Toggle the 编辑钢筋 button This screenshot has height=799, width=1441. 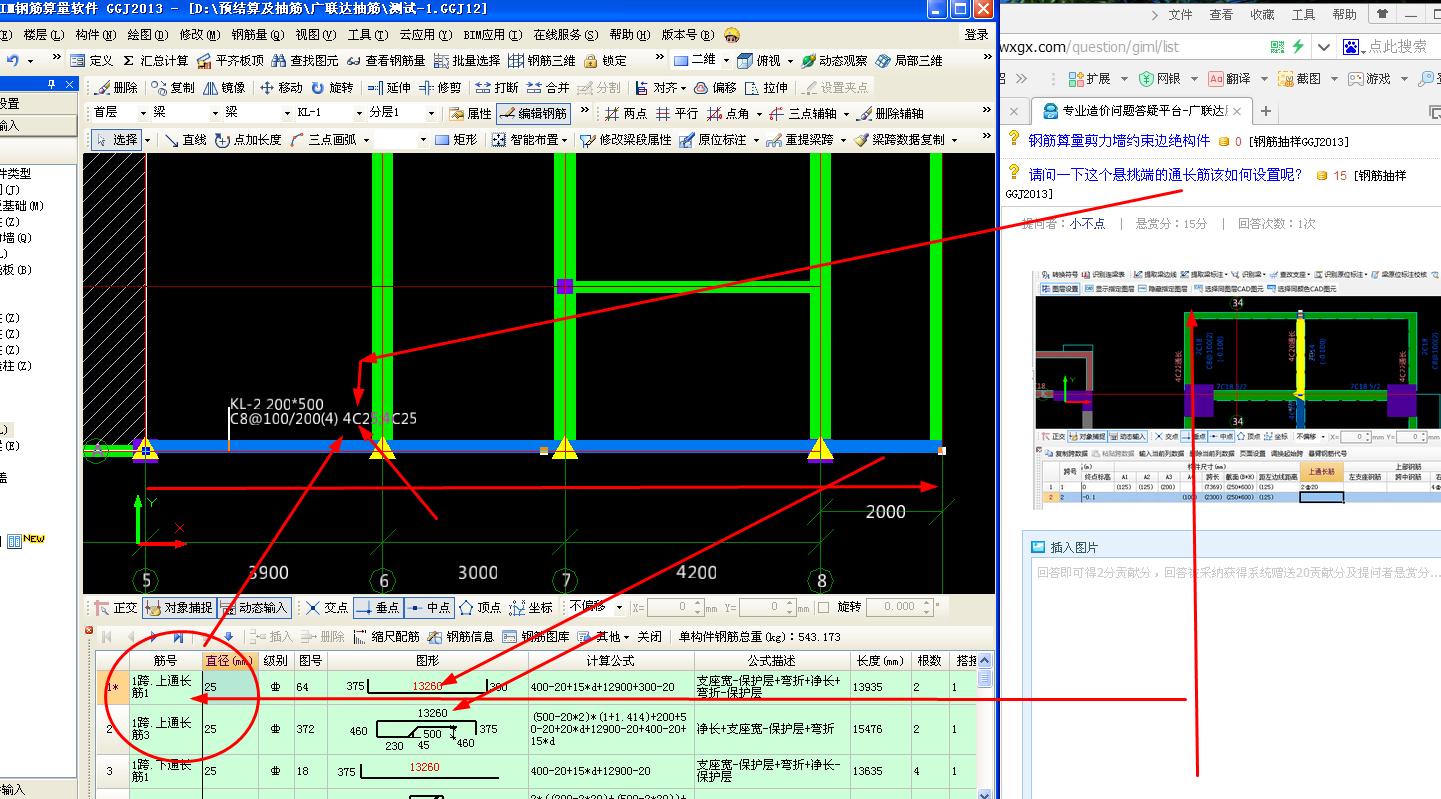tap(533, 114)
